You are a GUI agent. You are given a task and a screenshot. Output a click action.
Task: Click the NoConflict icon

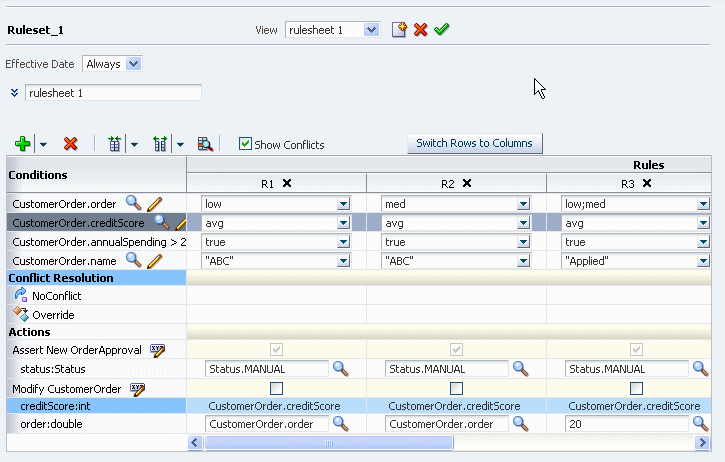click(x=21, y=295)
